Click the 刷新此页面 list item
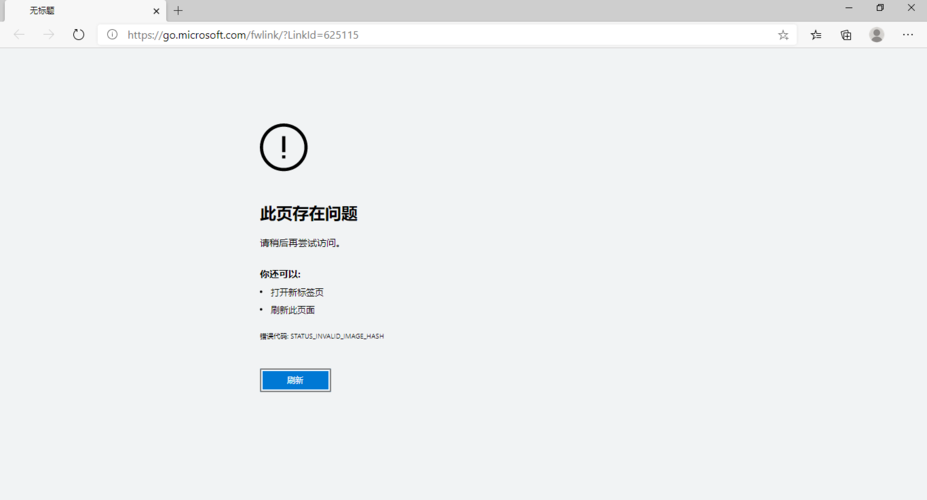 (293, 310)
